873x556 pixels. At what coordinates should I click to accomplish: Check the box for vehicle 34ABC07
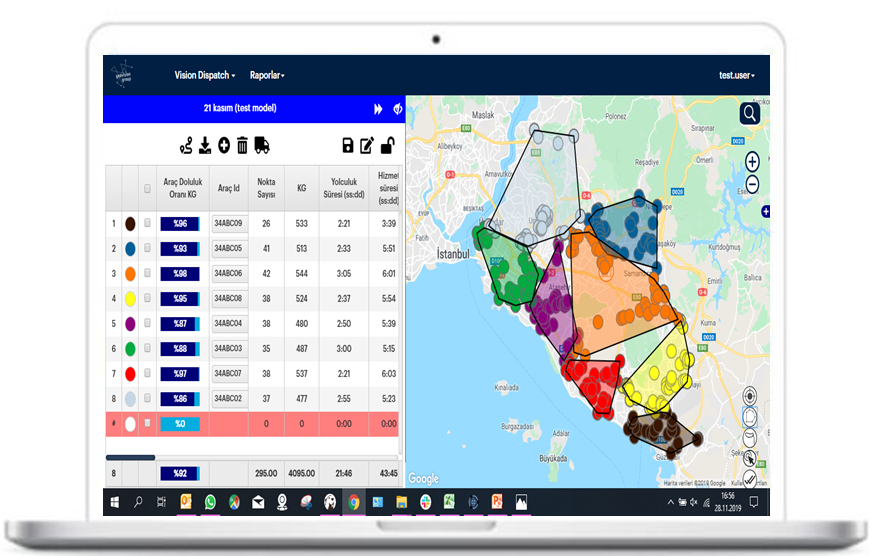pyautogui.click(x=147, y=373)
